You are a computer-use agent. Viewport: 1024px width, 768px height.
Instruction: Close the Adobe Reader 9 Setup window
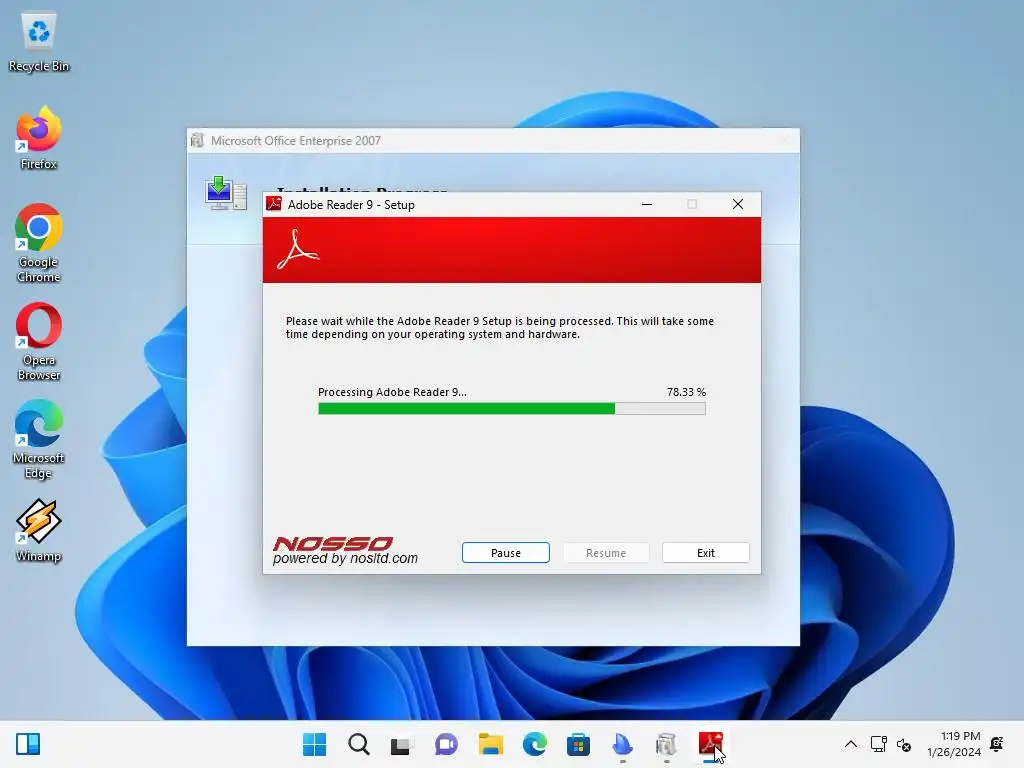(x=738, y=204)
